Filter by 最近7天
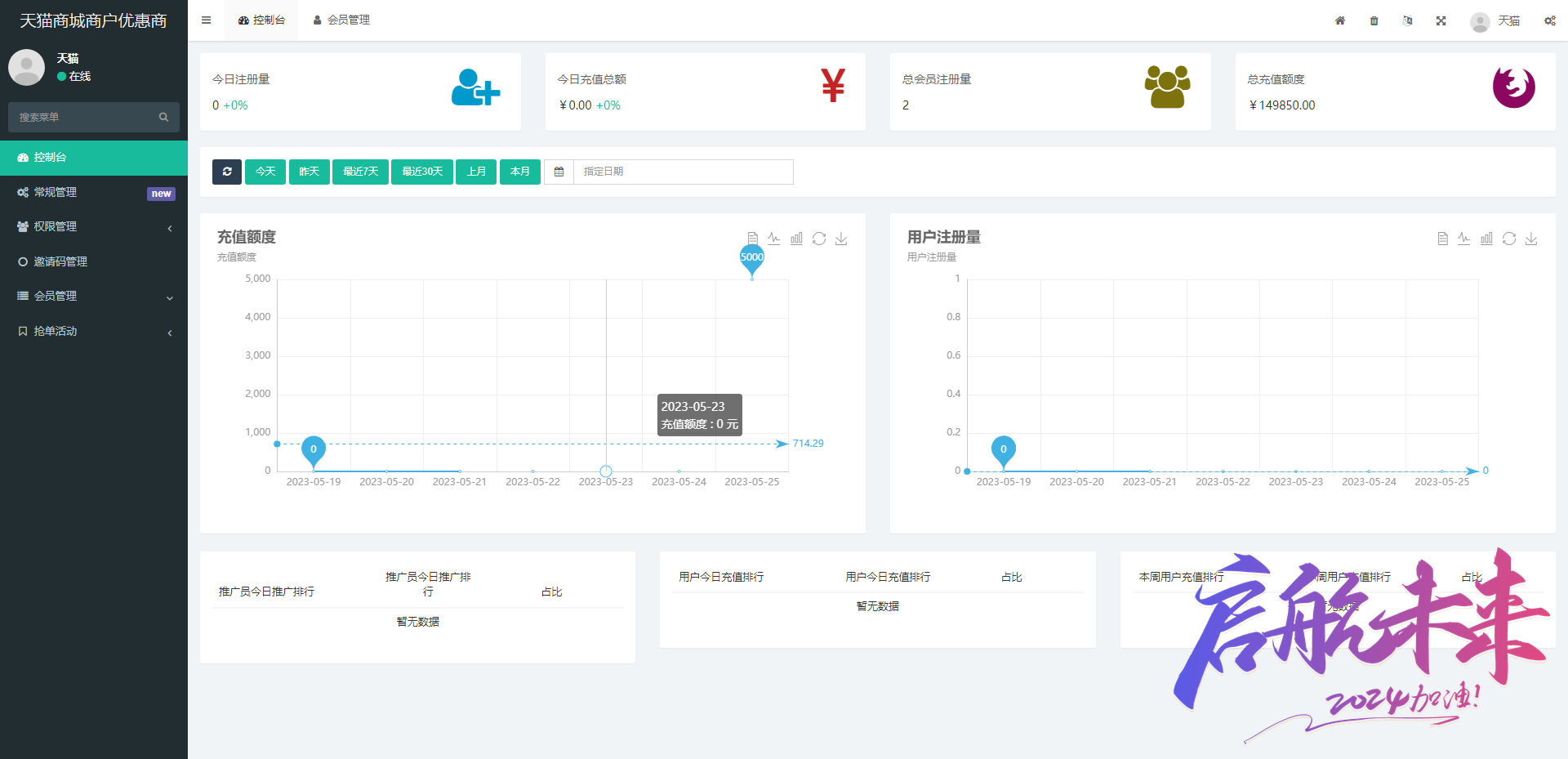The image size is (1568, 759). (360, 172)
